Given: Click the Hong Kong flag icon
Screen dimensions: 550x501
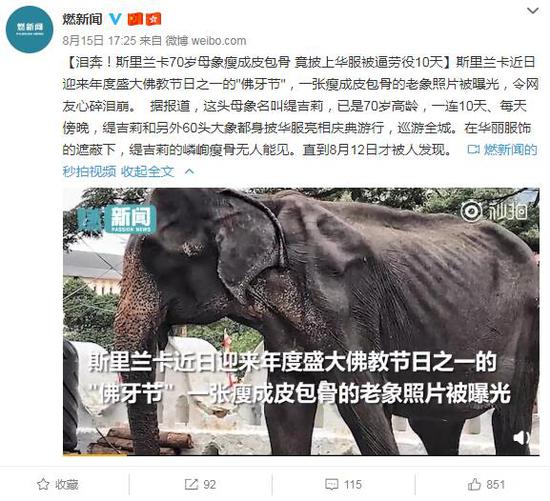Looking at the screenshot, I should (x=153, y=19).
